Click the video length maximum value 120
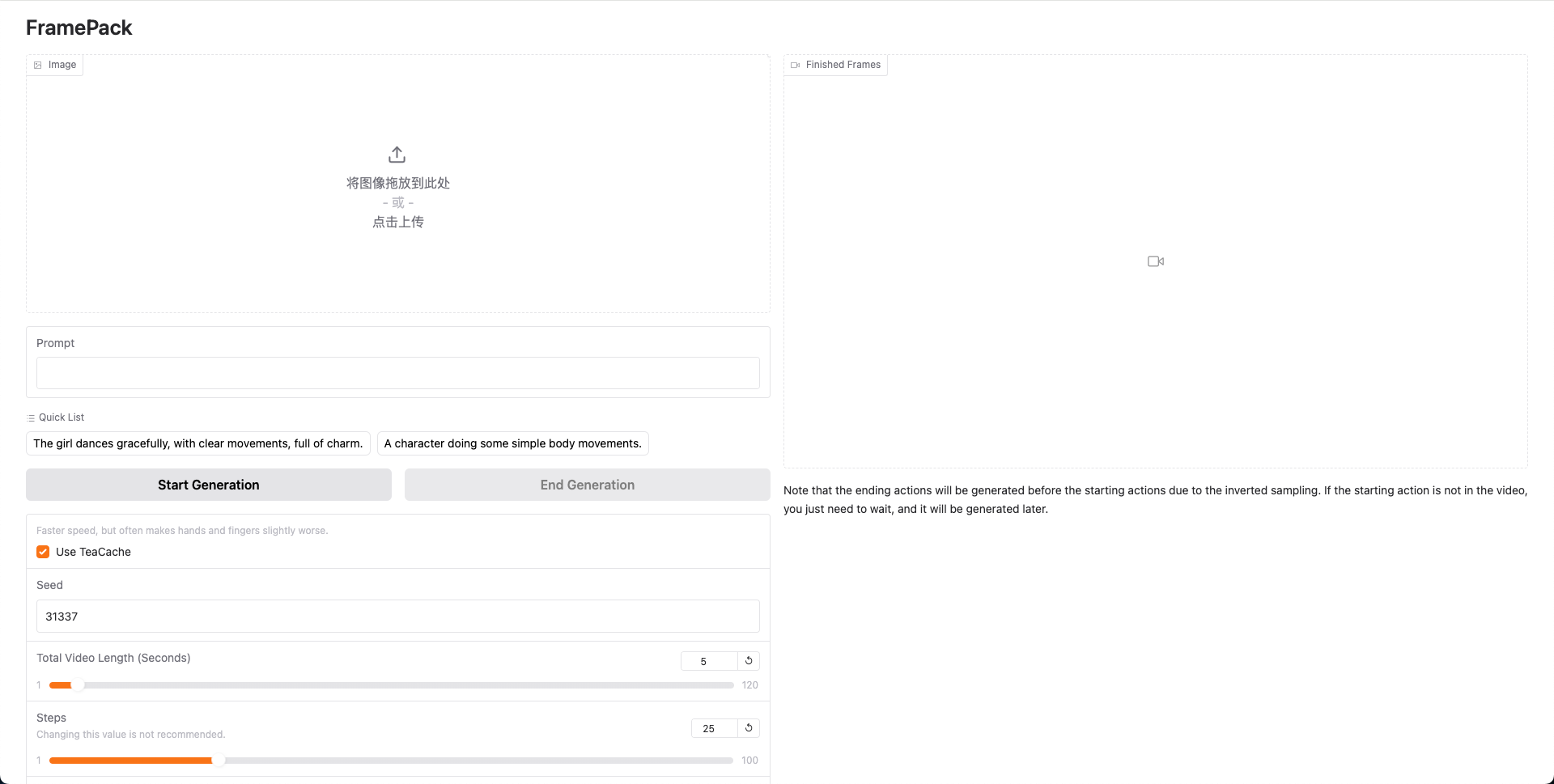The width and height of the screenshot is (1554, 784). 749,685
